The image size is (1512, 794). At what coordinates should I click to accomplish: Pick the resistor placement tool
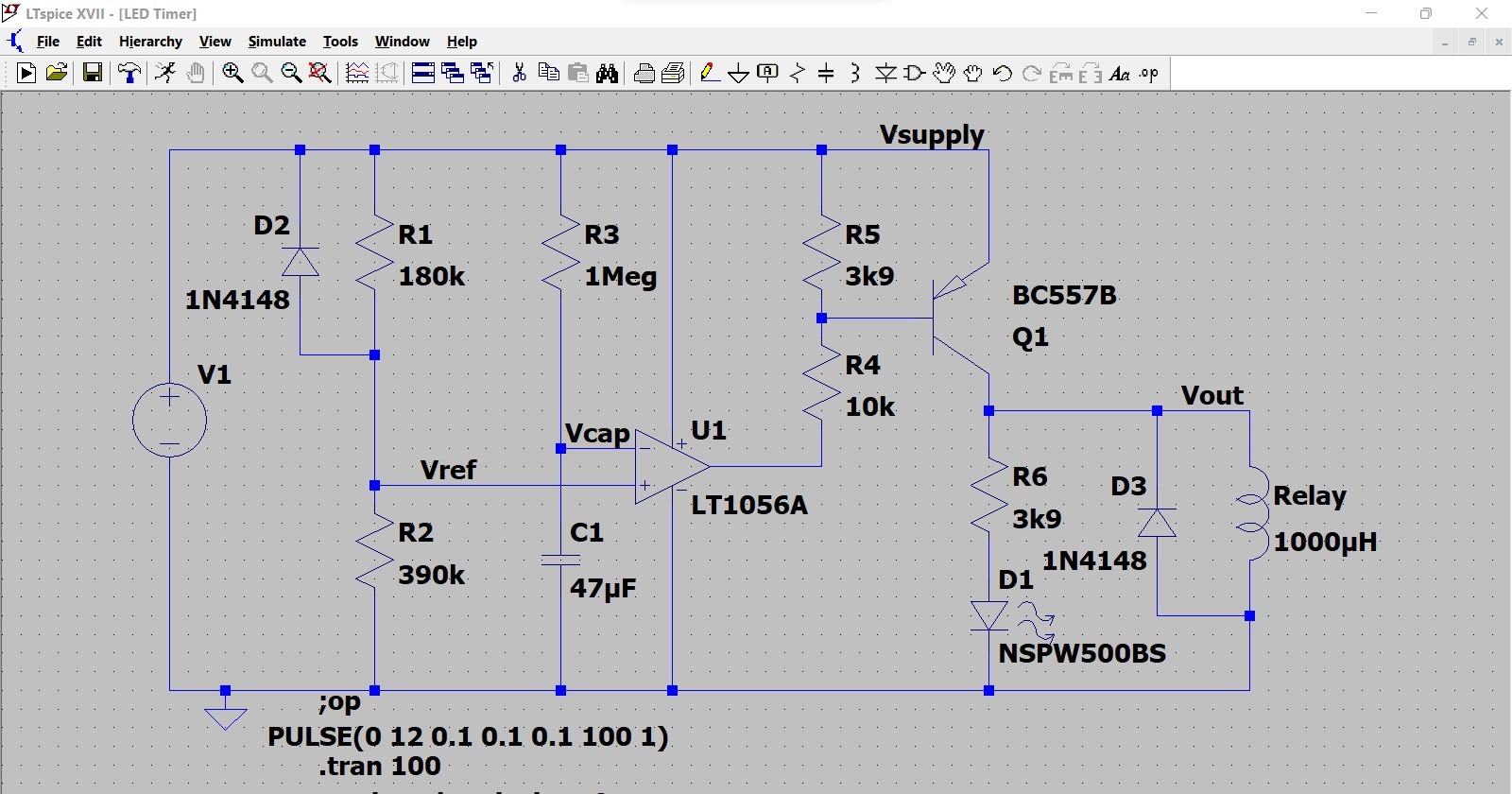[x=798, y=73]
